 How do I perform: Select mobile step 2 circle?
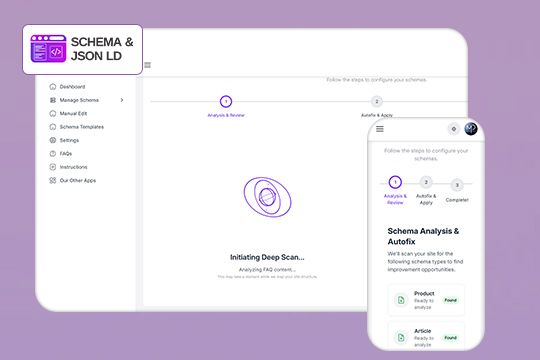tap(426, 182)
